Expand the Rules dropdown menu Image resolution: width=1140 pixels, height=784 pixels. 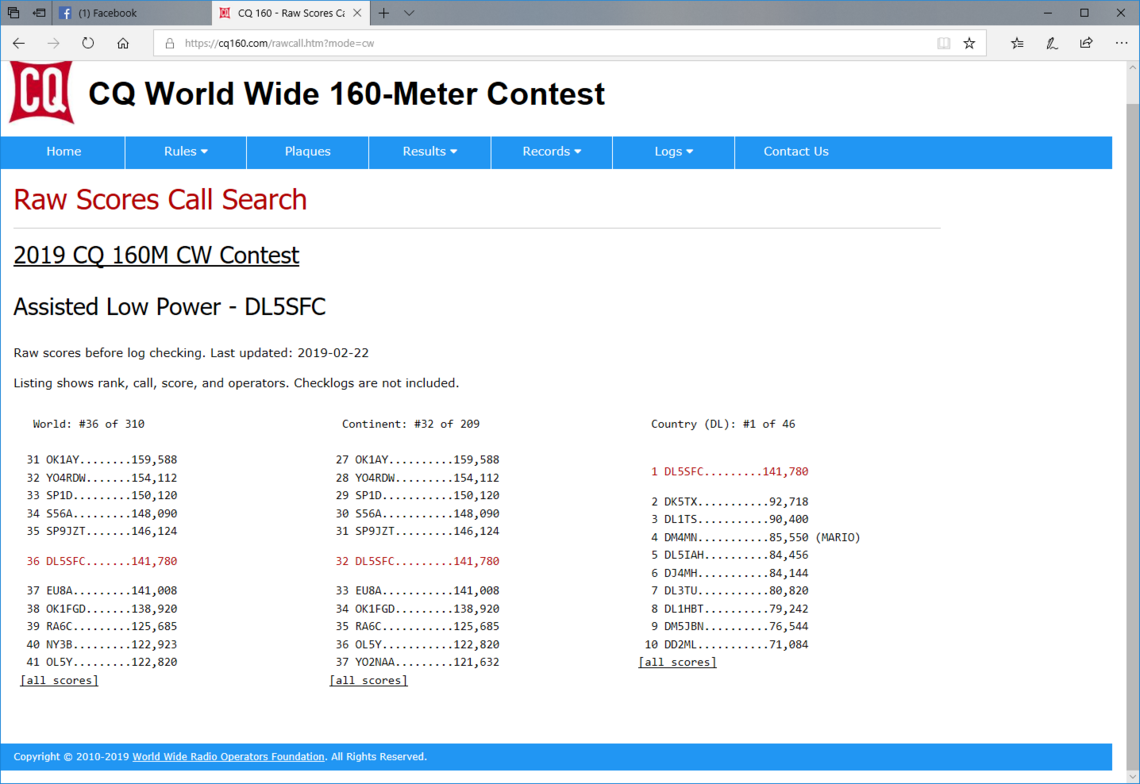coord(185,152)
